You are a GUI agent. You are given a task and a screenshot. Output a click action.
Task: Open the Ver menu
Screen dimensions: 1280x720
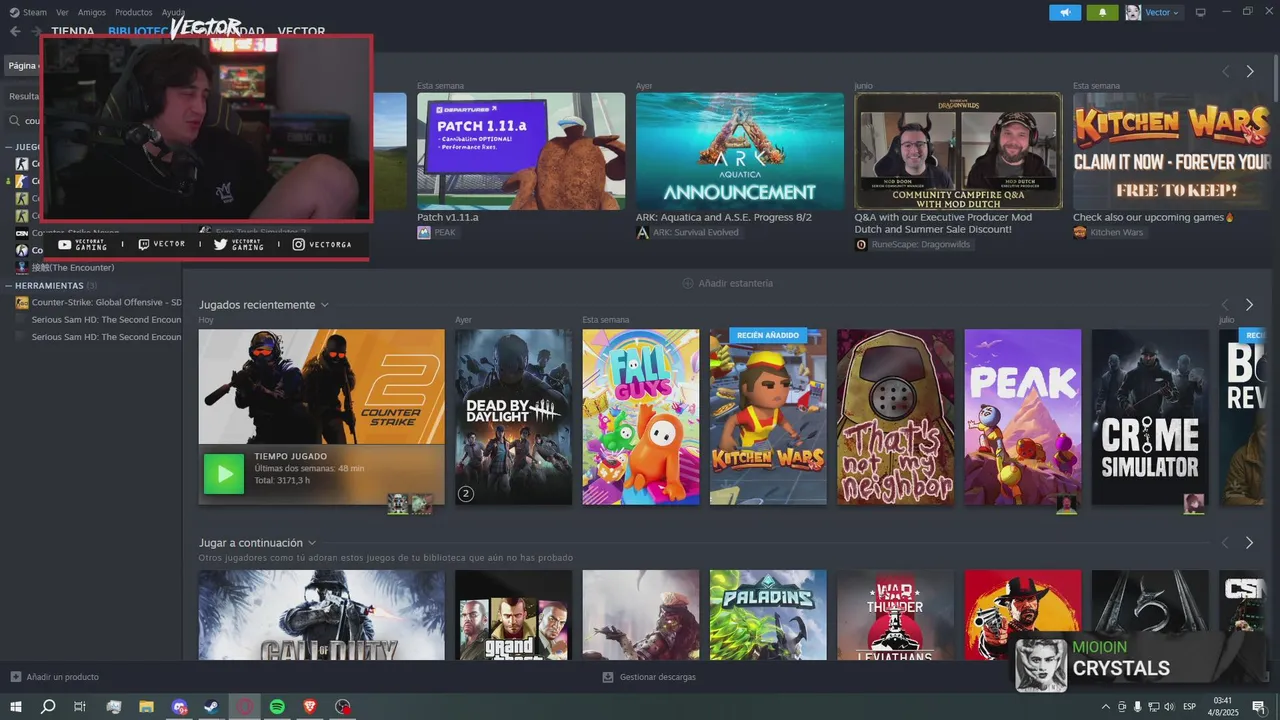[63, 12]
